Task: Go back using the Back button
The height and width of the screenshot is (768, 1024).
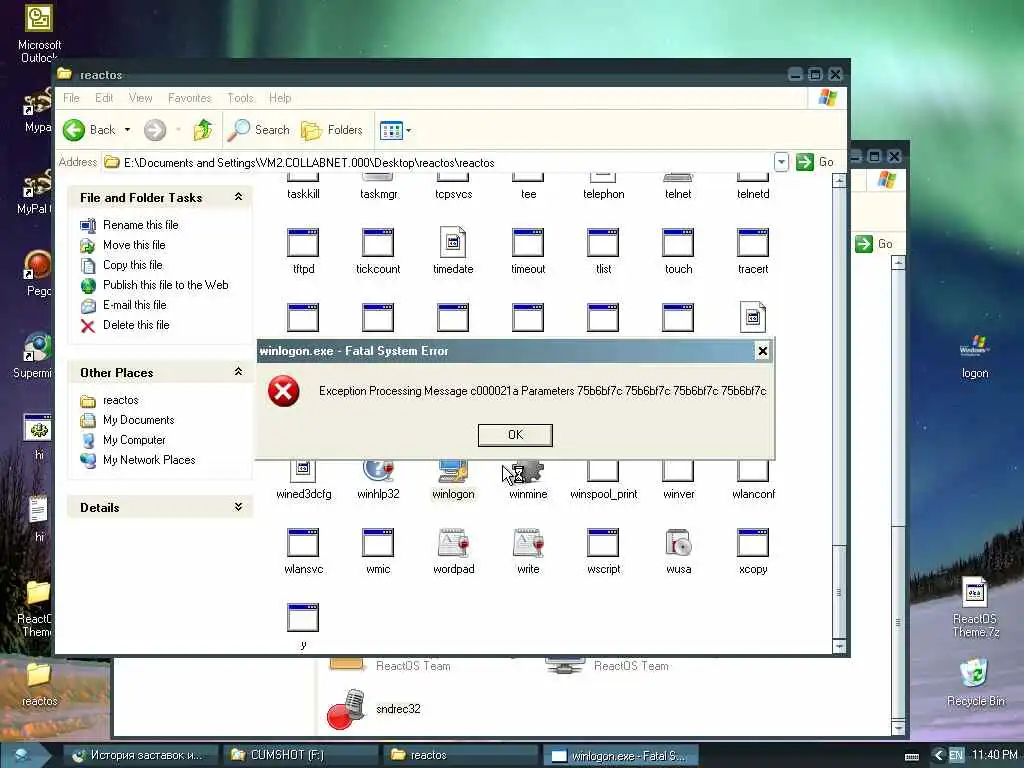Action: coord(89,130)
